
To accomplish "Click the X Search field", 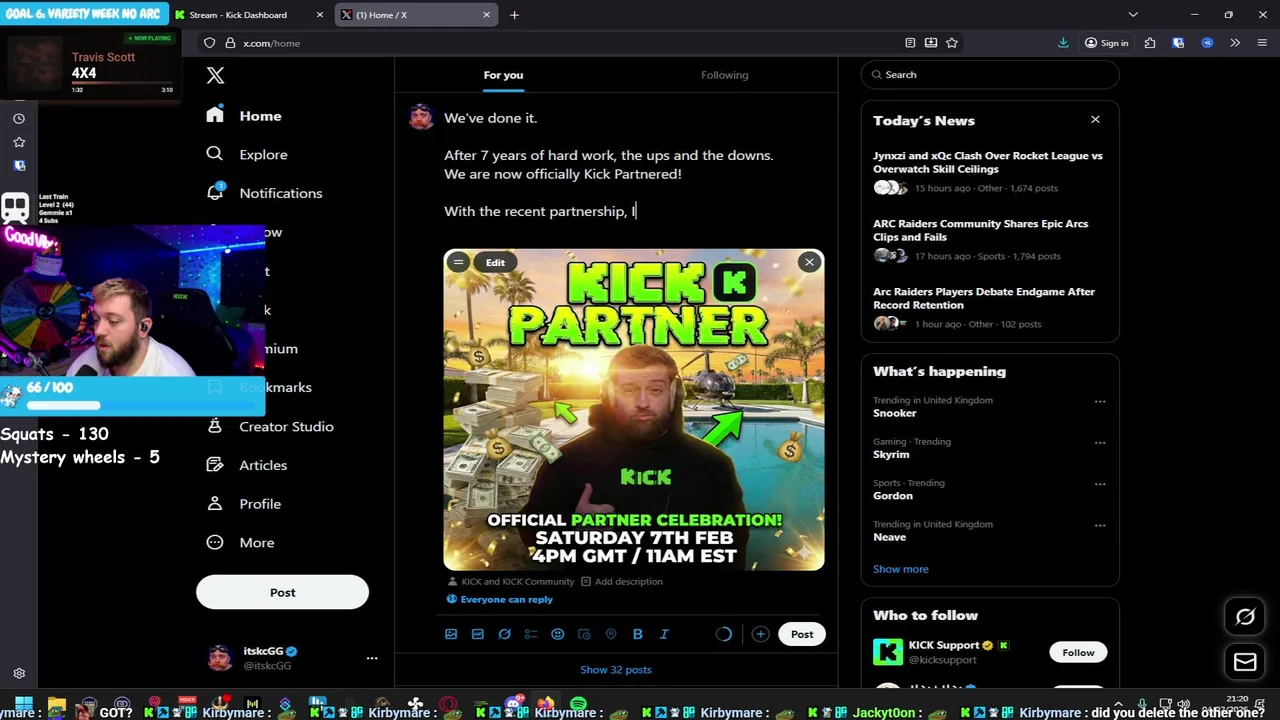I will point(990,75).
